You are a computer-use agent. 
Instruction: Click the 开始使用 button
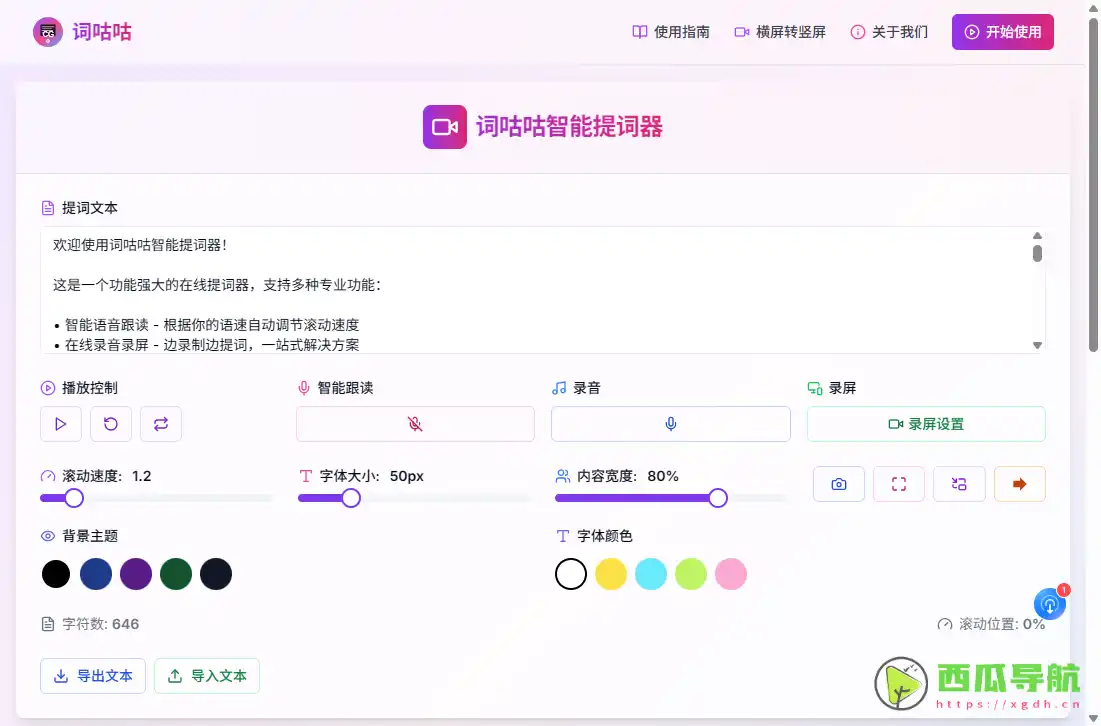(1003, 32)
